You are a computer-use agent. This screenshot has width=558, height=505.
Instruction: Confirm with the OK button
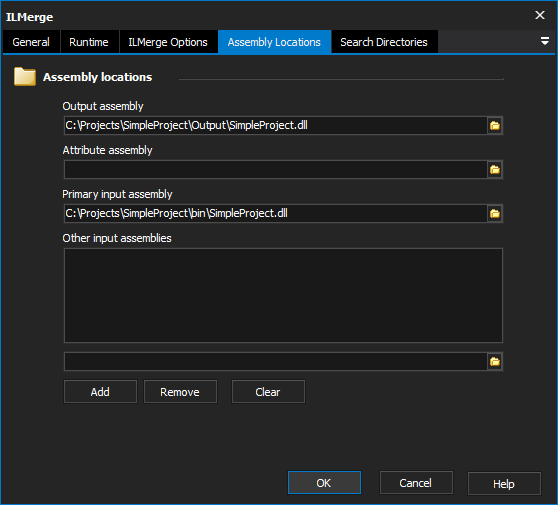[x=324, y=483]
